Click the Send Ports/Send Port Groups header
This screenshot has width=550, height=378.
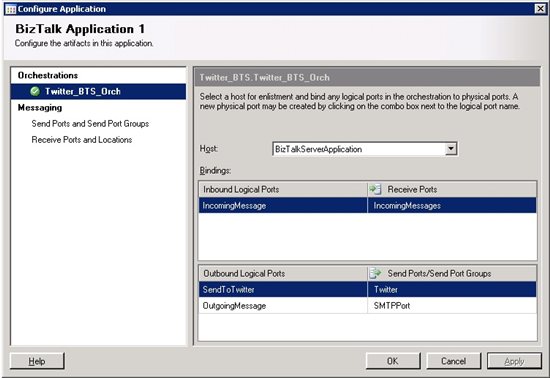tap(452, 273)
